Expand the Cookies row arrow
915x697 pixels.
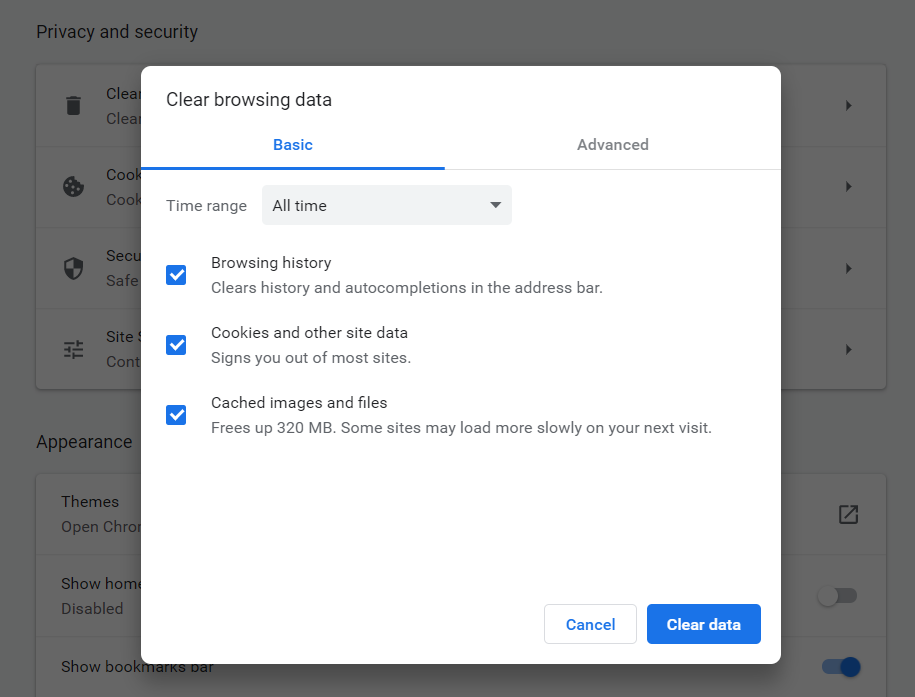(848, 187)
